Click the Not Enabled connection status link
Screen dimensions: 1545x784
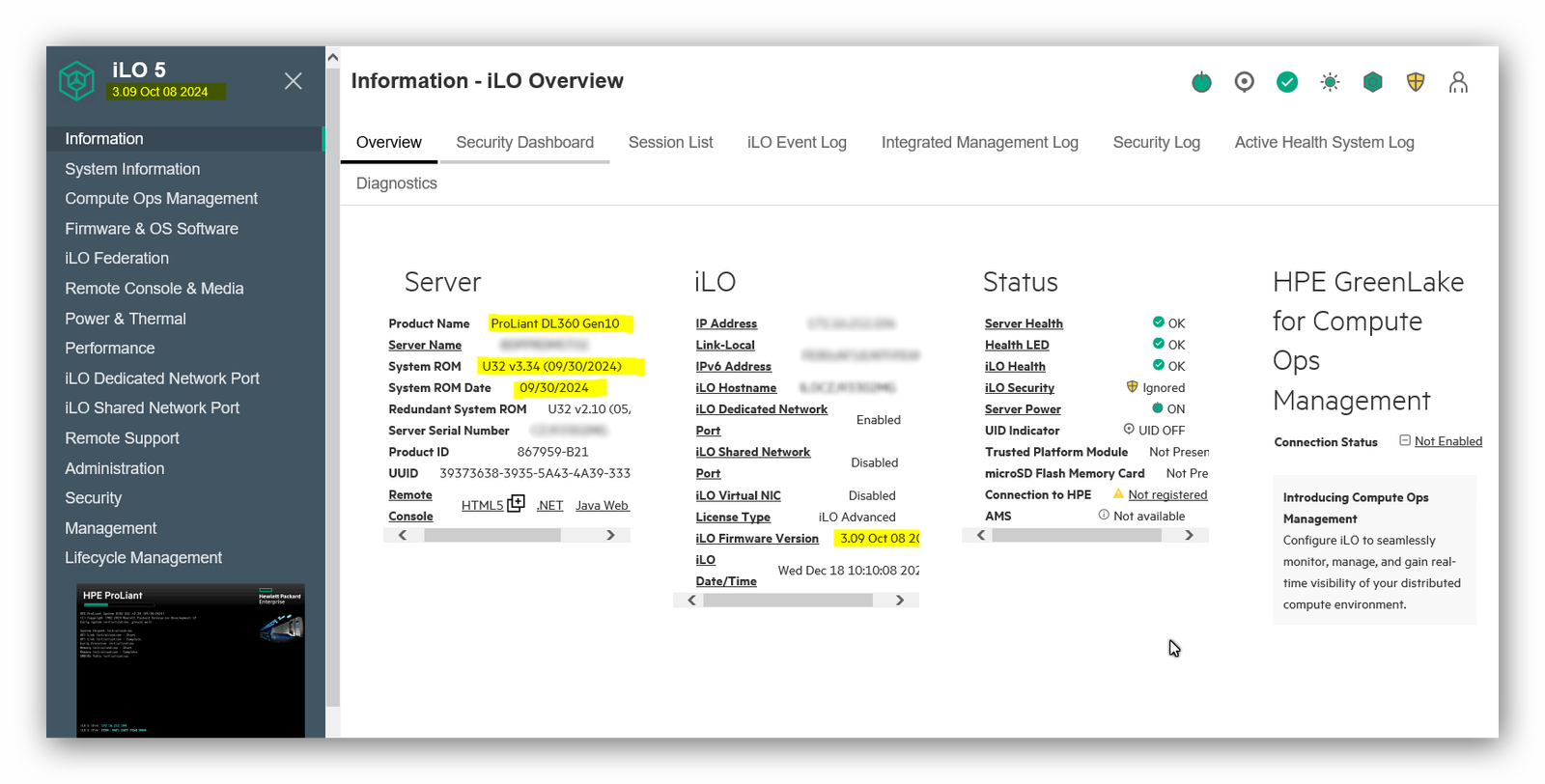point(1447,442)
